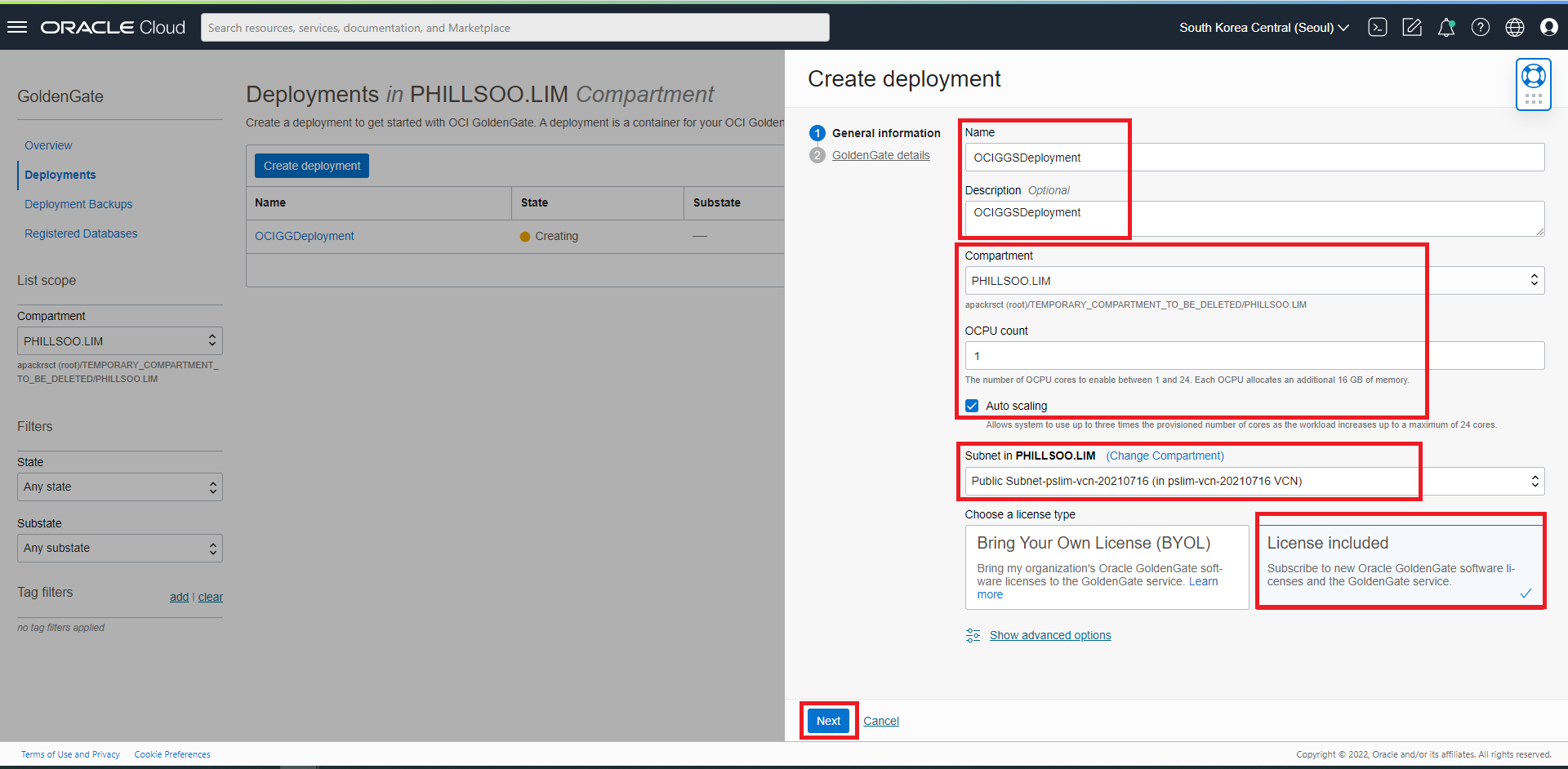Open the announcements bell icon
The height and width of the screenshot is (769, 1568).
(x=1446, y=27)
